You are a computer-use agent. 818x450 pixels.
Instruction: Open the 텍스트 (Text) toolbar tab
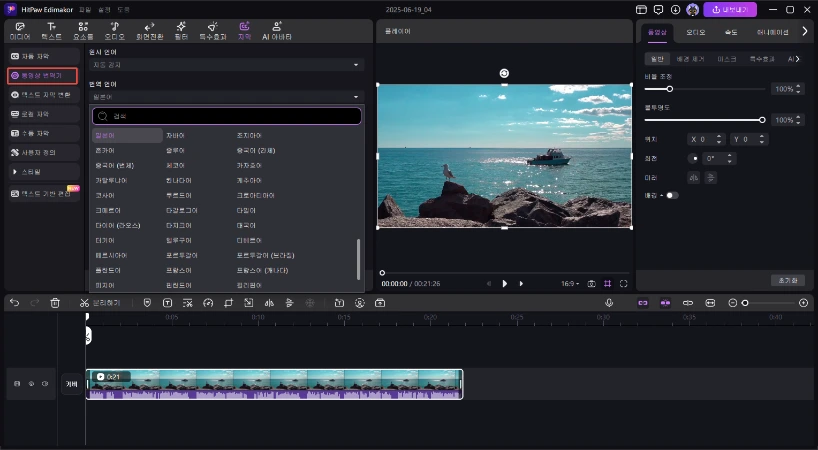click(x=51, y=31)
